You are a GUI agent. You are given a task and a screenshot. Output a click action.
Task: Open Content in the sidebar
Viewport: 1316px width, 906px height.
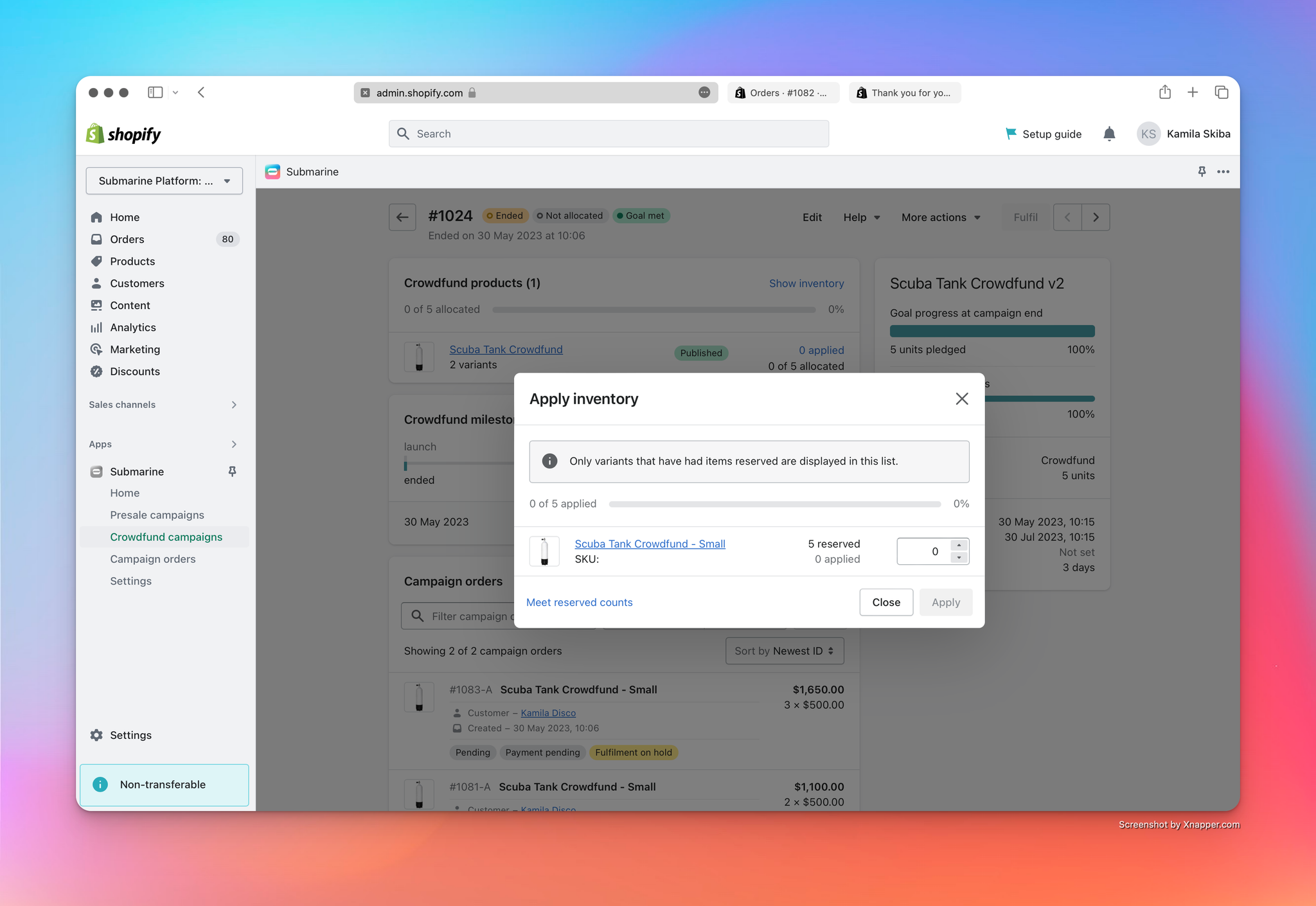click(x=130, y=305)
